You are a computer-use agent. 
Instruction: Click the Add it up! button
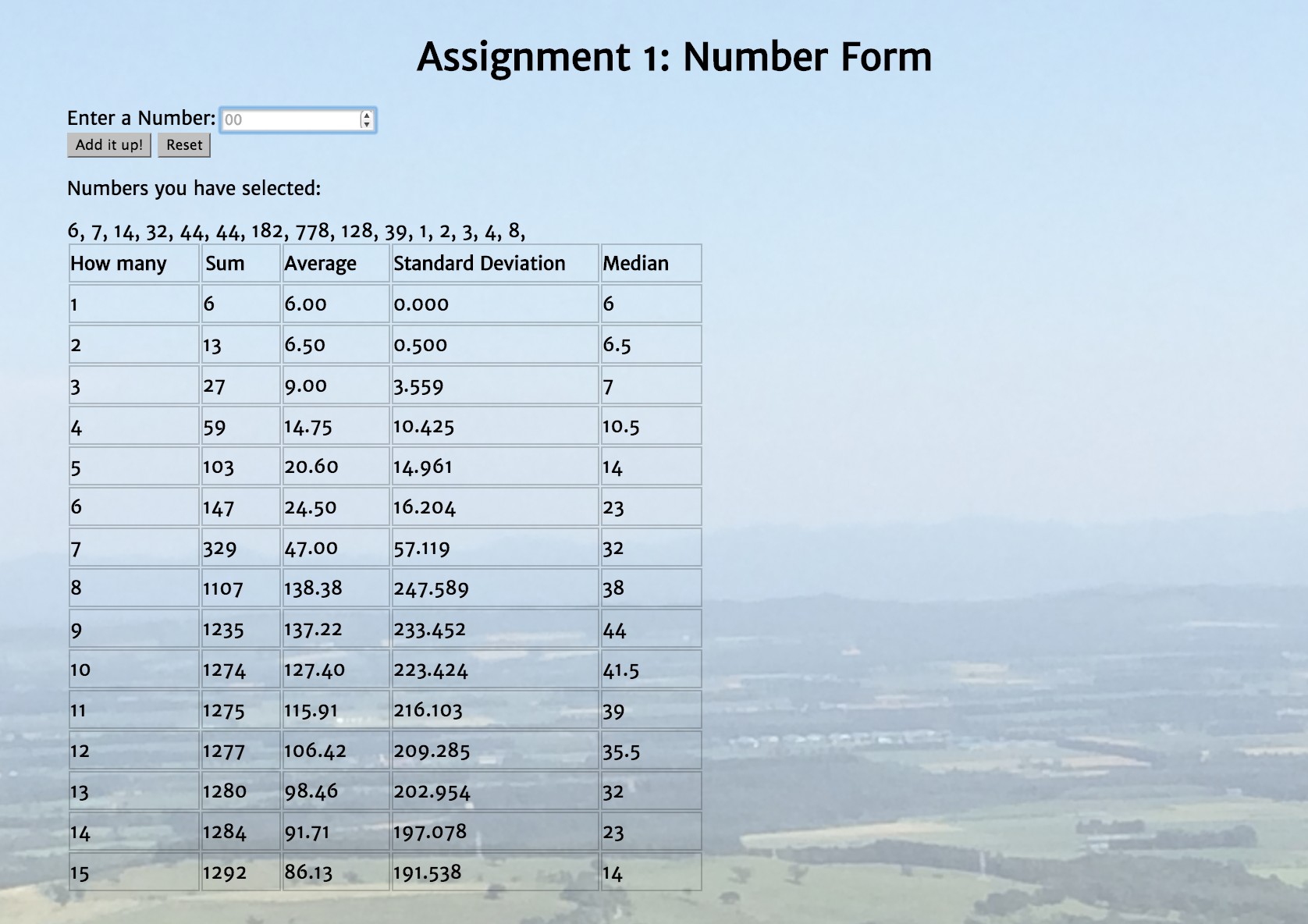click(109, 145)
